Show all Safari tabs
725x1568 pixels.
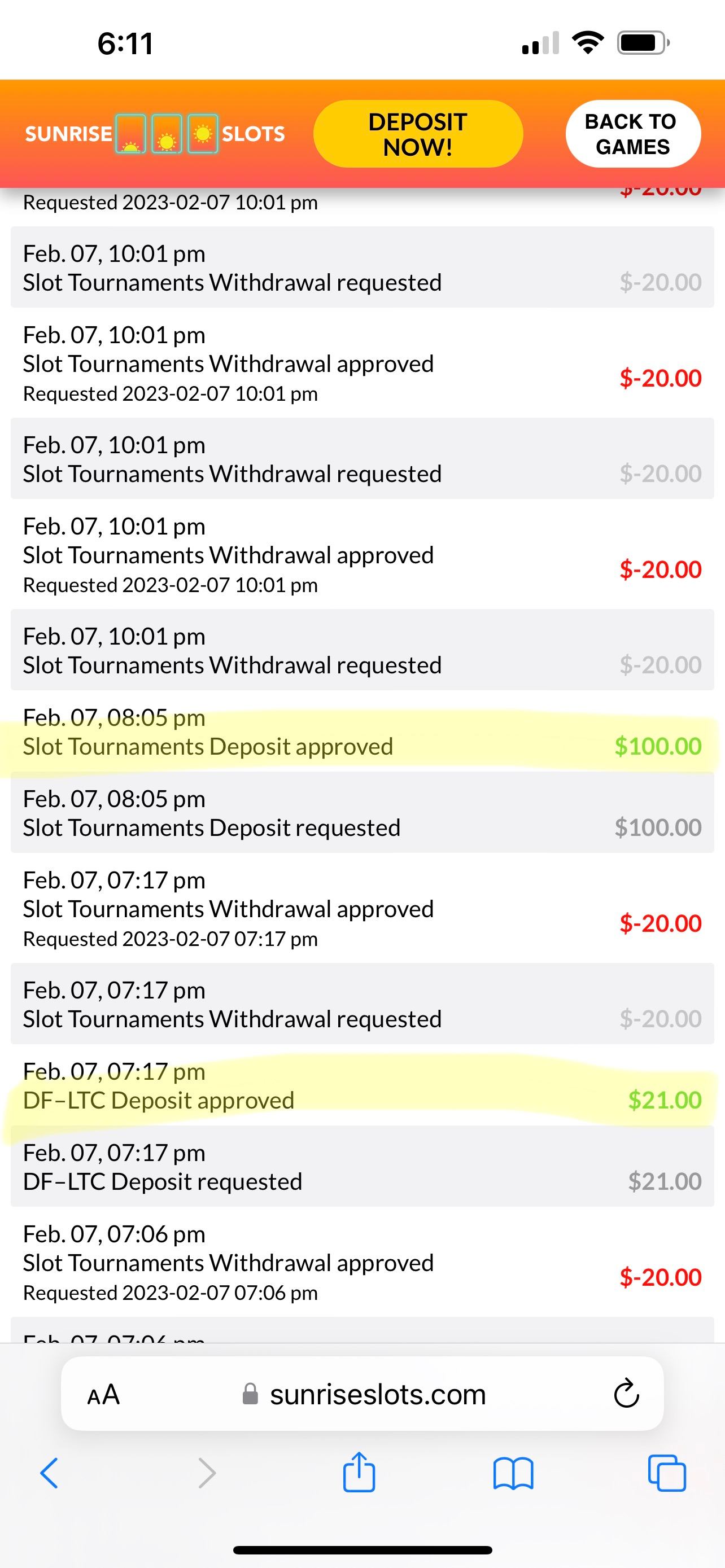pos(667,1473)
